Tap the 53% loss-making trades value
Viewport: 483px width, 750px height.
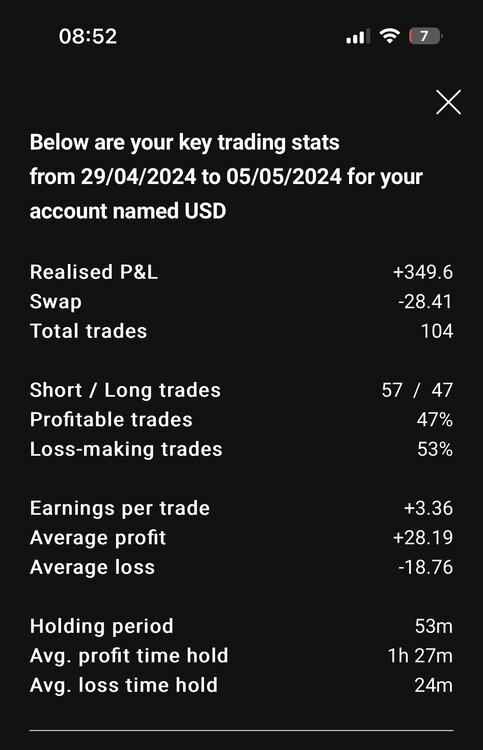pos(435,449)
